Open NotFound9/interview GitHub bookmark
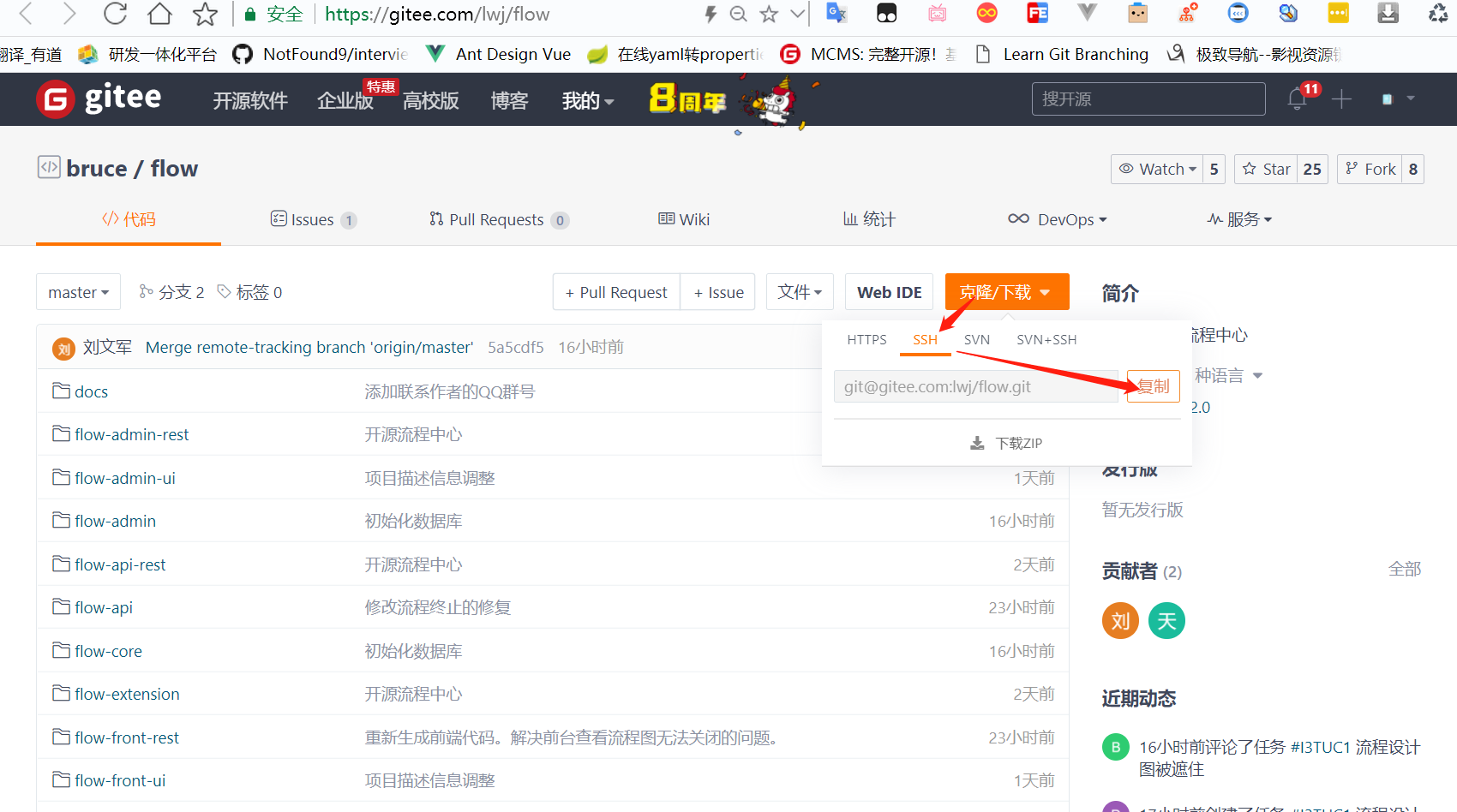The width and height of the screenshot is (1457, 812). (321, 54)
